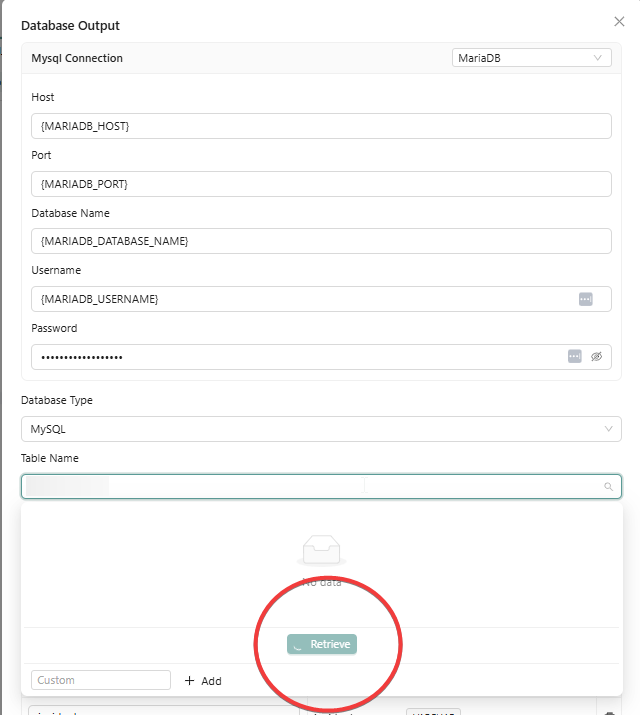Click the Custom text input
Screen dimensions: 640x715
101,680
